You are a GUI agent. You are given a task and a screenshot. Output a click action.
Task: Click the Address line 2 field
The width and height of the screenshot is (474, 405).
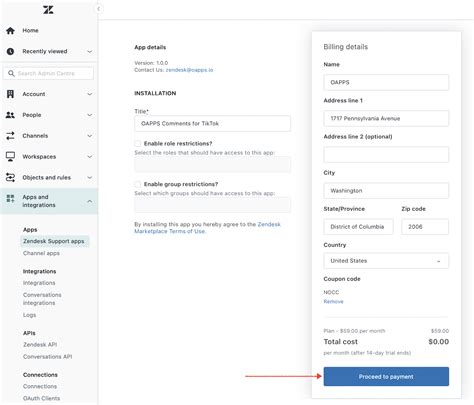point(386,155)
